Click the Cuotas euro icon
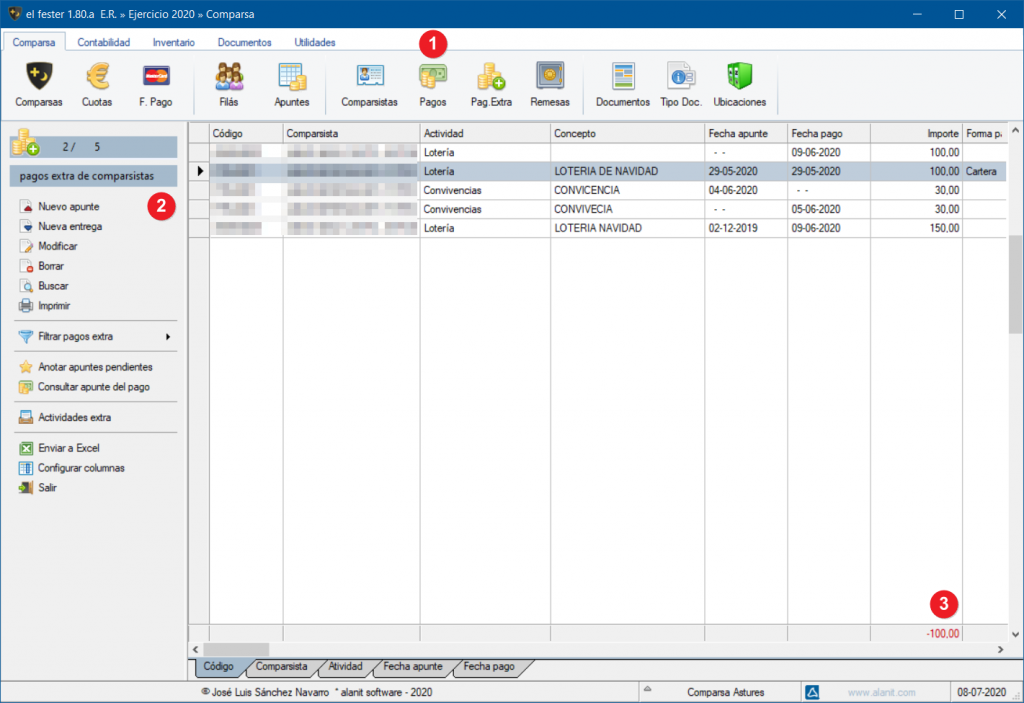Viewport: 1024px width, 703px height. coord(97,77)
